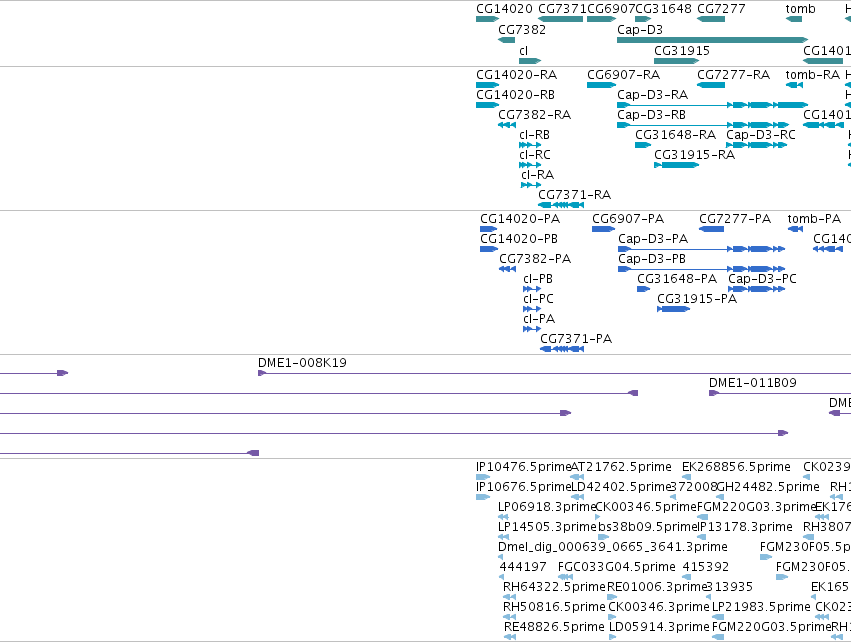Click EST EK268856.5prime label
Viewport: 851px width, 642px height.
[x=736, y=467]
